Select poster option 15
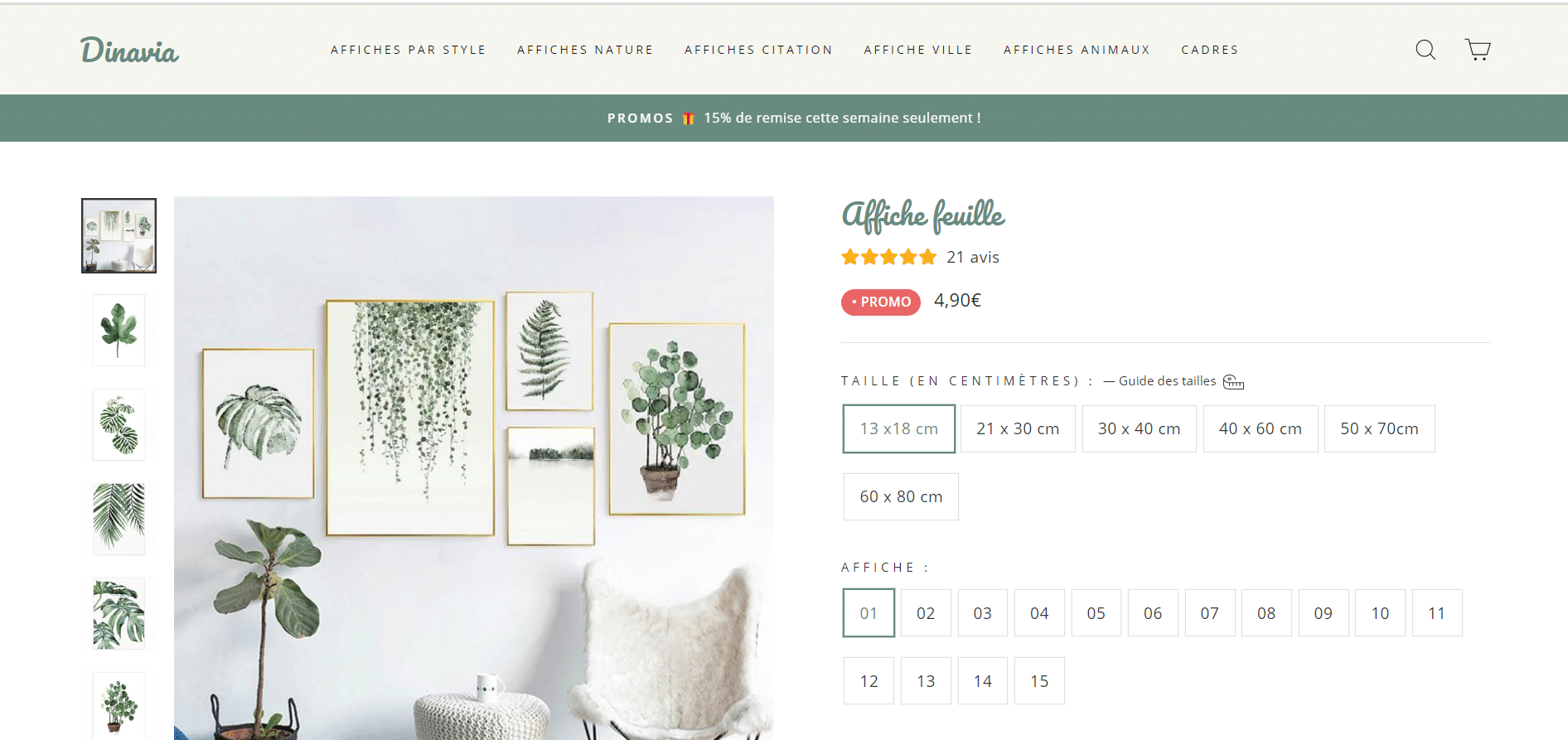 pyautogui.click(x=1039, y=681)
